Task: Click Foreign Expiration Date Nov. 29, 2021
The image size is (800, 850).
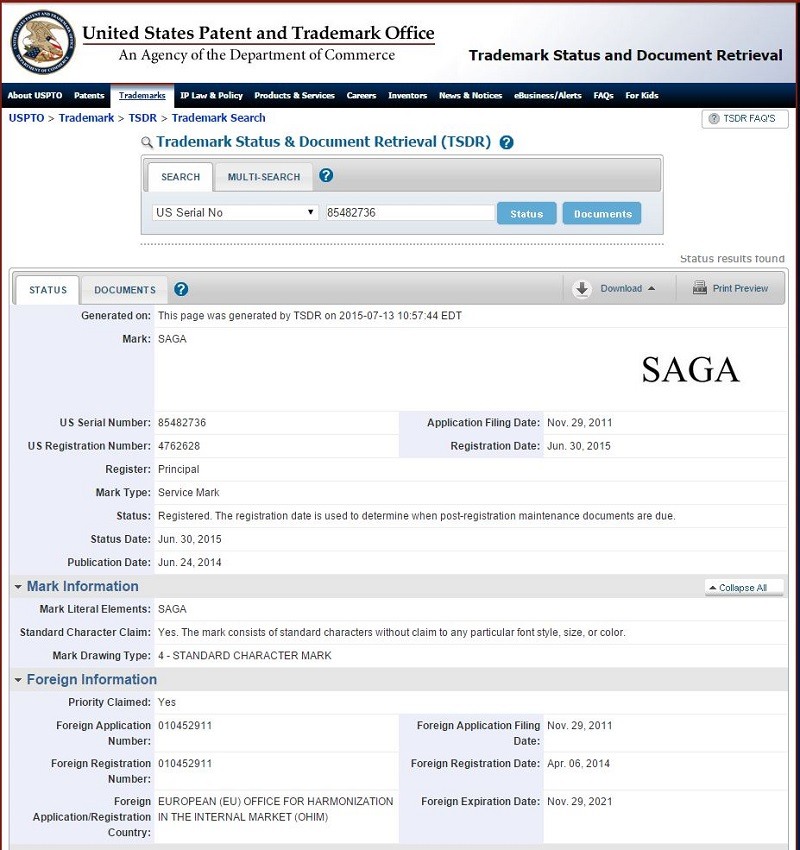Action: (x=579, y=802)
